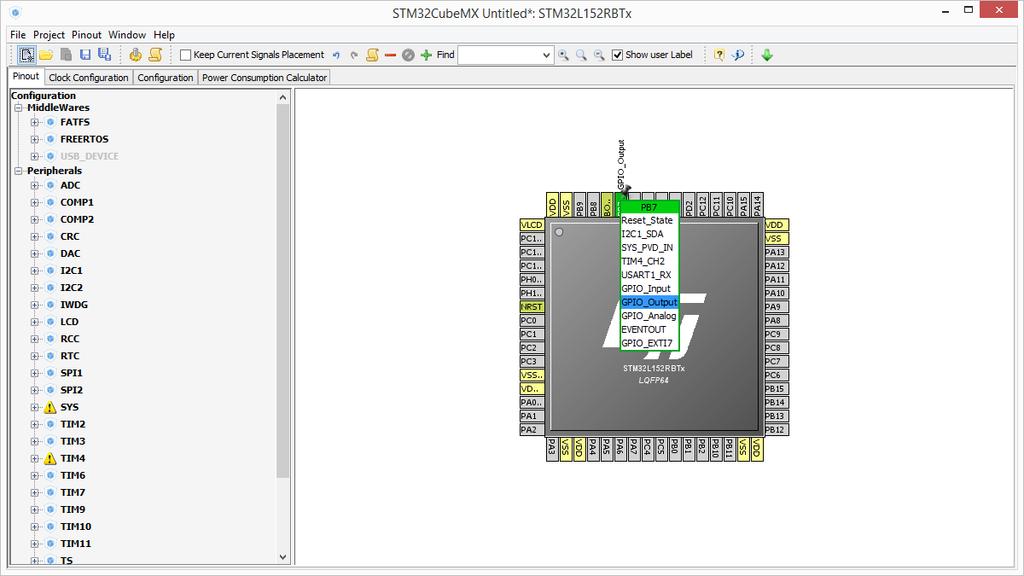
Task: Select the RTC peripheral in the tree
Action: point(70,356)
